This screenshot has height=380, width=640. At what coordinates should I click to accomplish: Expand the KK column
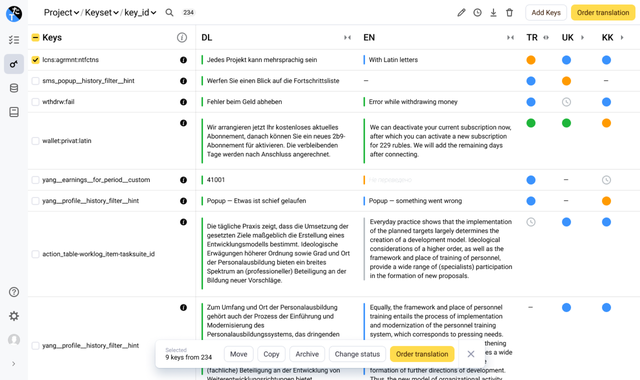tap(622, 38)
